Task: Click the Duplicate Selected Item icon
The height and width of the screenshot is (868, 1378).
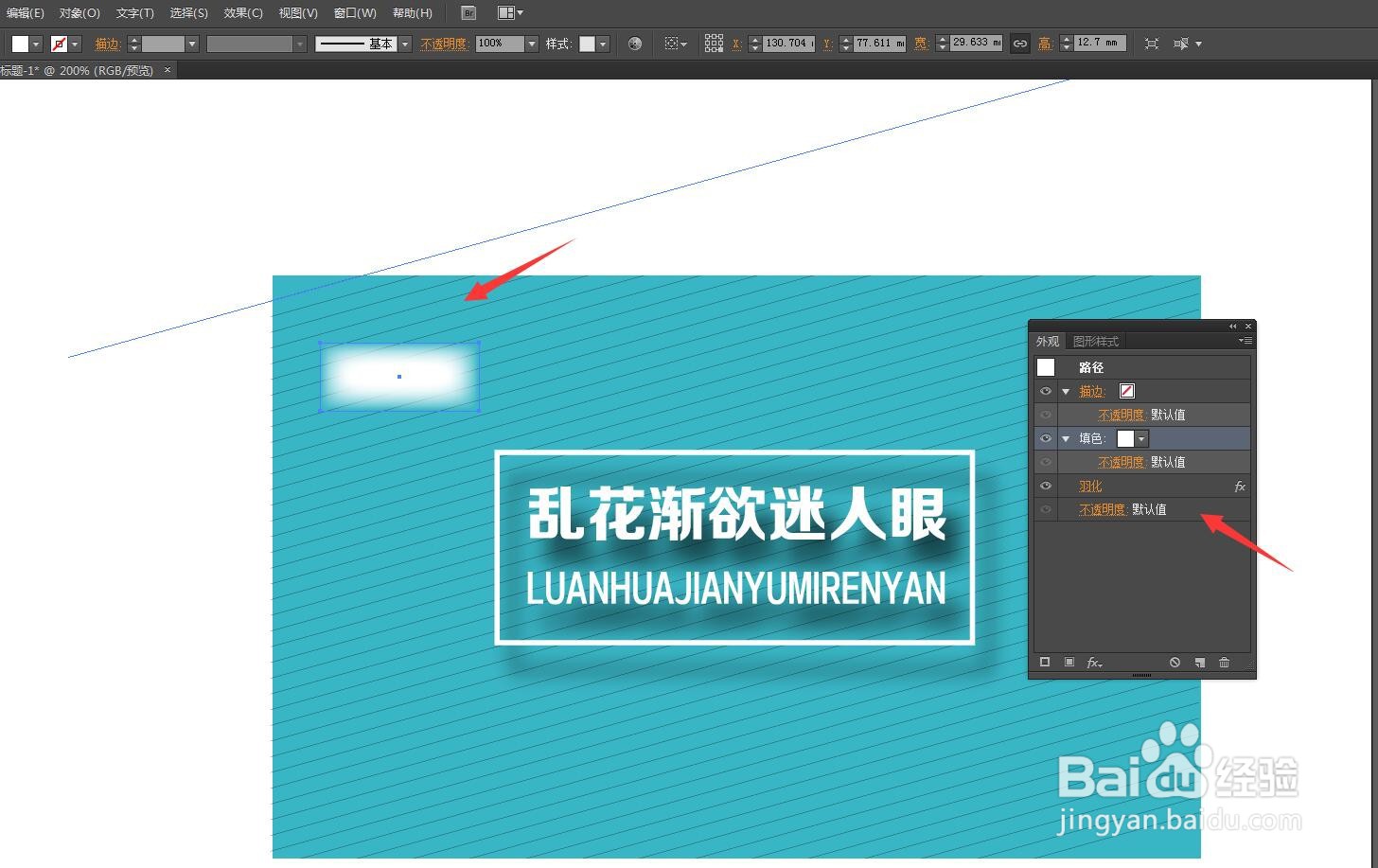Action: pyautogui.click(x=1199, y=663)
